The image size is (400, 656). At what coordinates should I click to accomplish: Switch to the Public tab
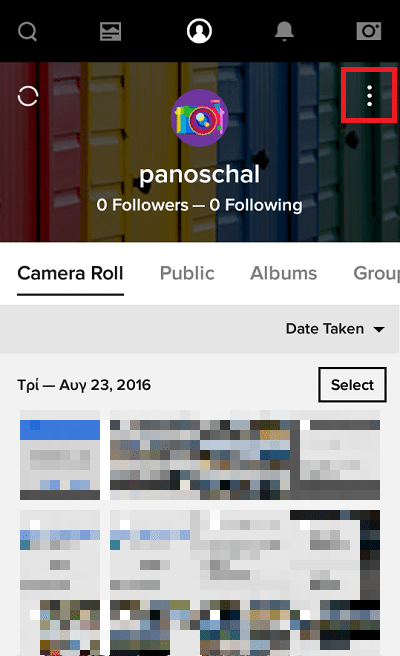187,273
